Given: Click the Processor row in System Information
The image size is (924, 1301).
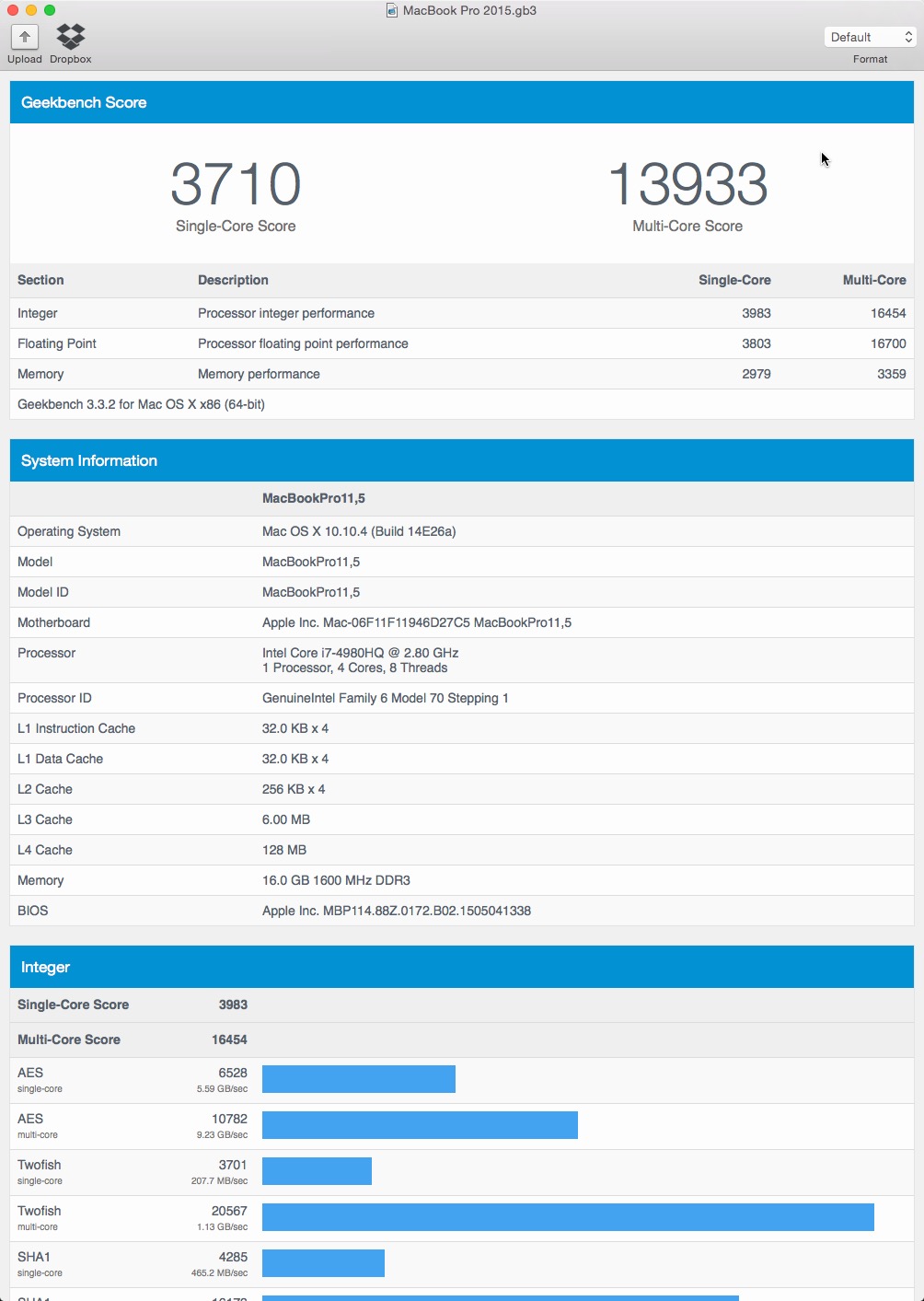Looking at the screenshot, I should point(462,660).
